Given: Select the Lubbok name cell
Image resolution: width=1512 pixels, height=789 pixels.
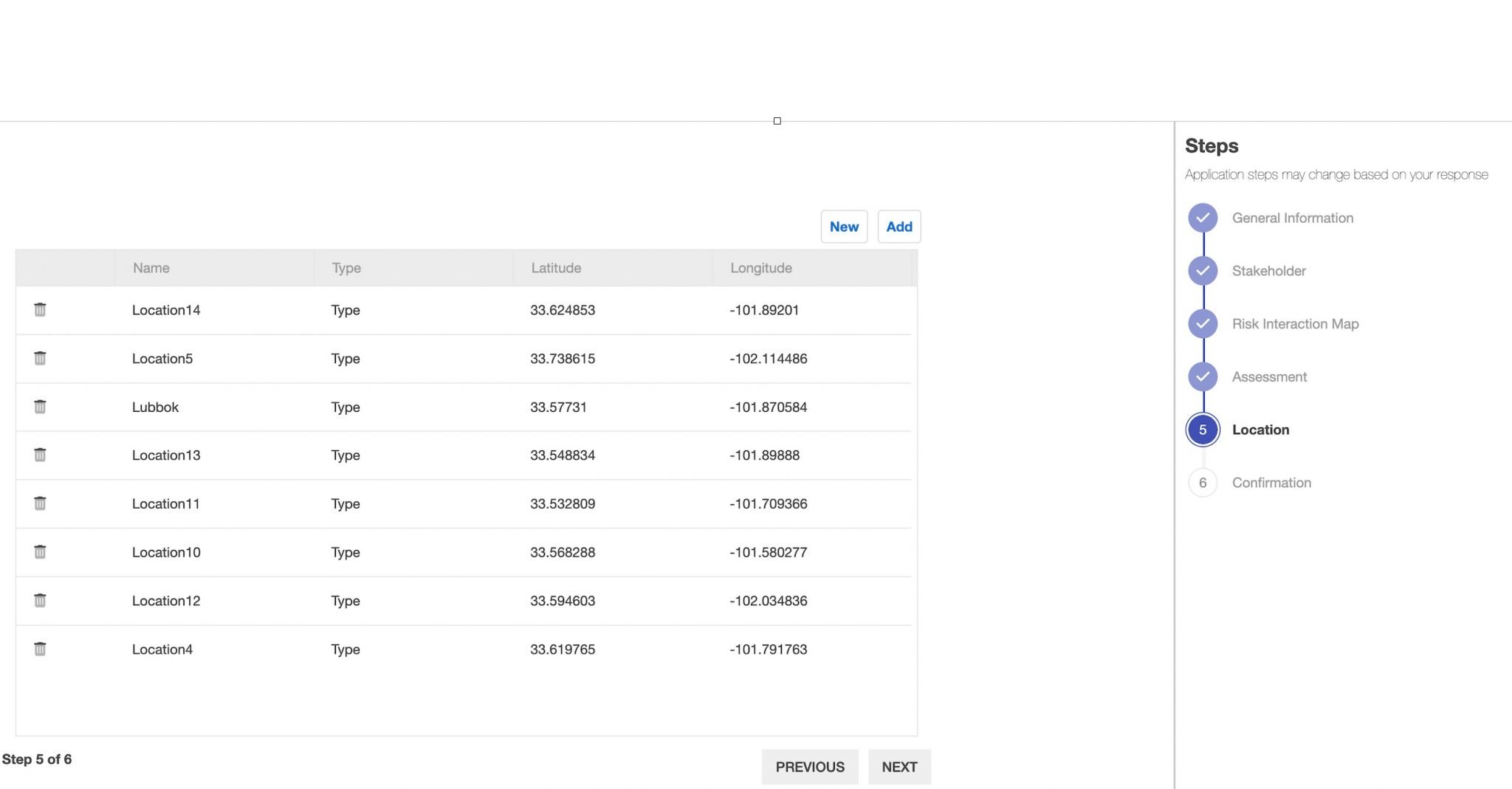Looking at the screenshot, I should 155,407.
